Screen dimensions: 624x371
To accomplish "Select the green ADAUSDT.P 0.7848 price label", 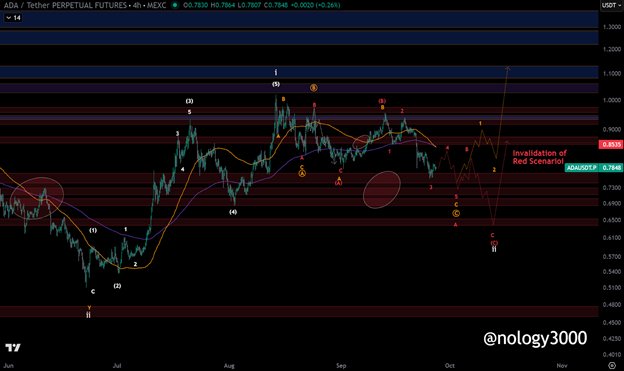I will click(x=593, y=168).
